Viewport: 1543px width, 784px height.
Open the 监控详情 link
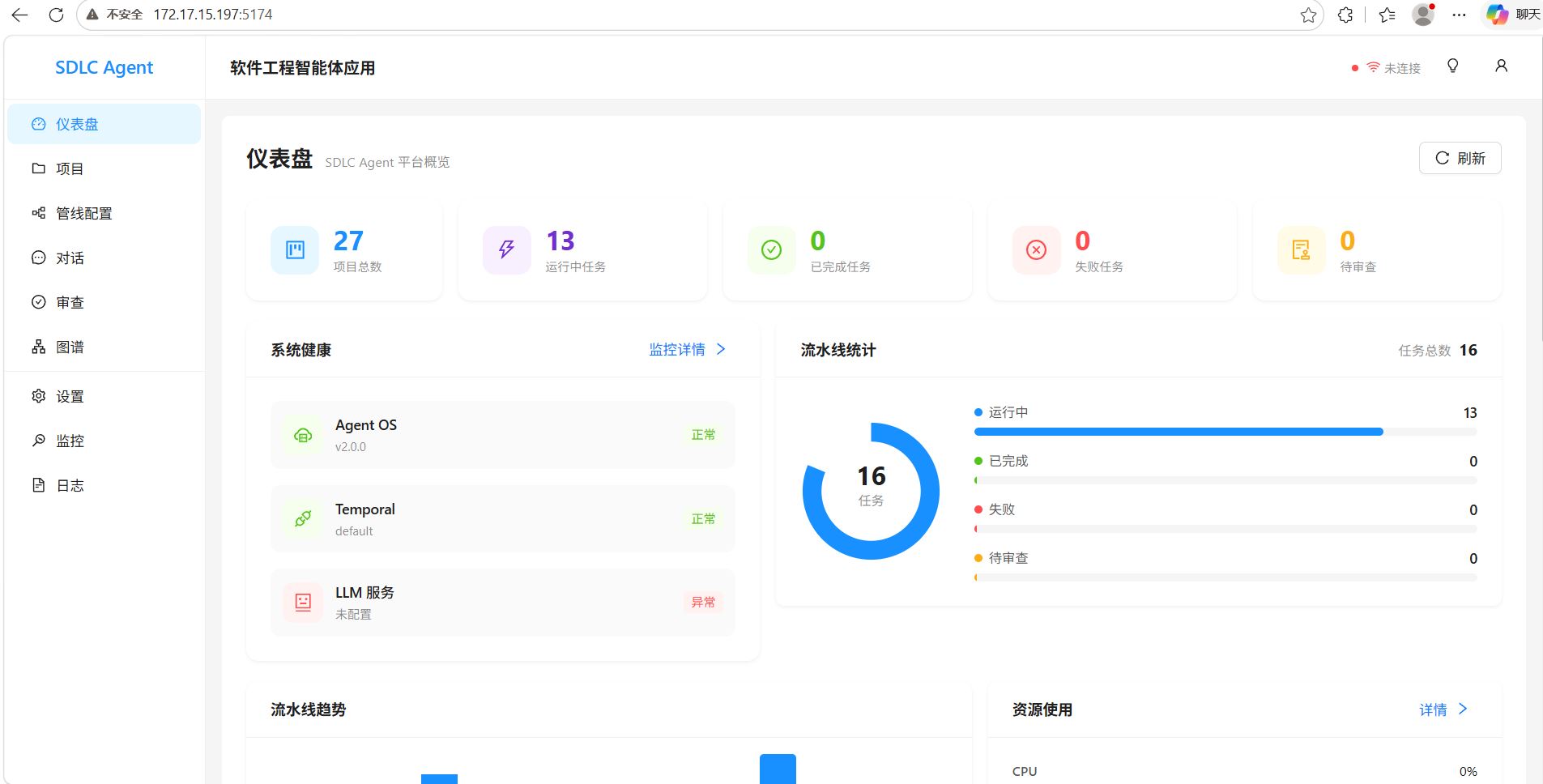pos(687,349)
